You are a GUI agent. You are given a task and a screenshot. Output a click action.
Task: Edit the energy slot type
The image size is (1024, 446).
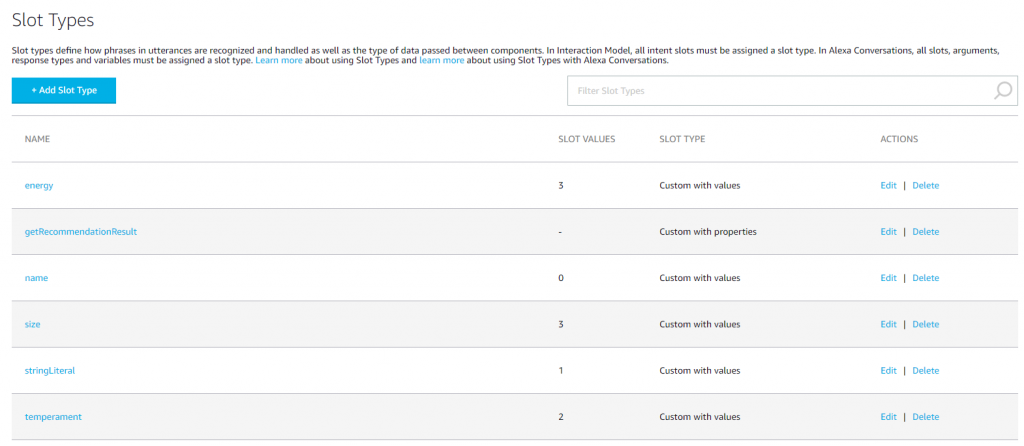coord(888,185)
